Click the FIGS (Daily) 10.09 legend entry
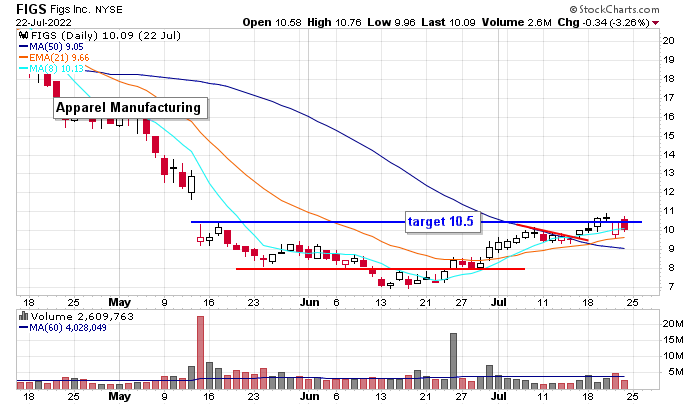Screen dimensions: 700x405 (x=106, y=36)
